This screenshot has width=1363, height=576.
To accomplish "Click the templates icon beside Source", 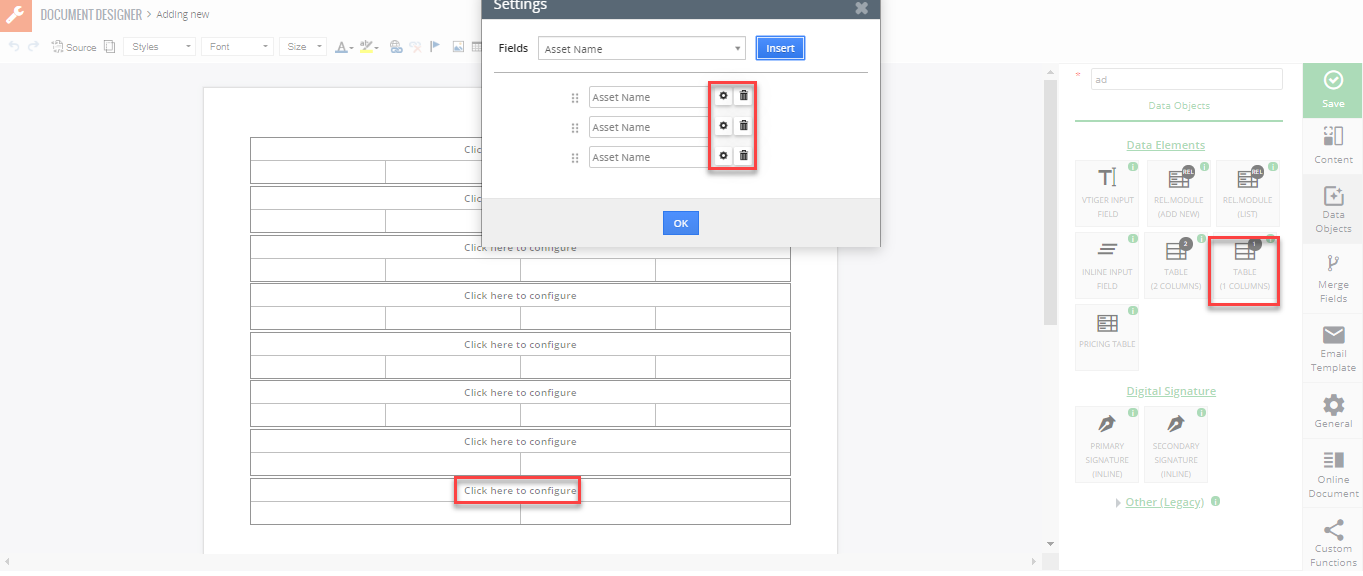I will tap(110, 47).
